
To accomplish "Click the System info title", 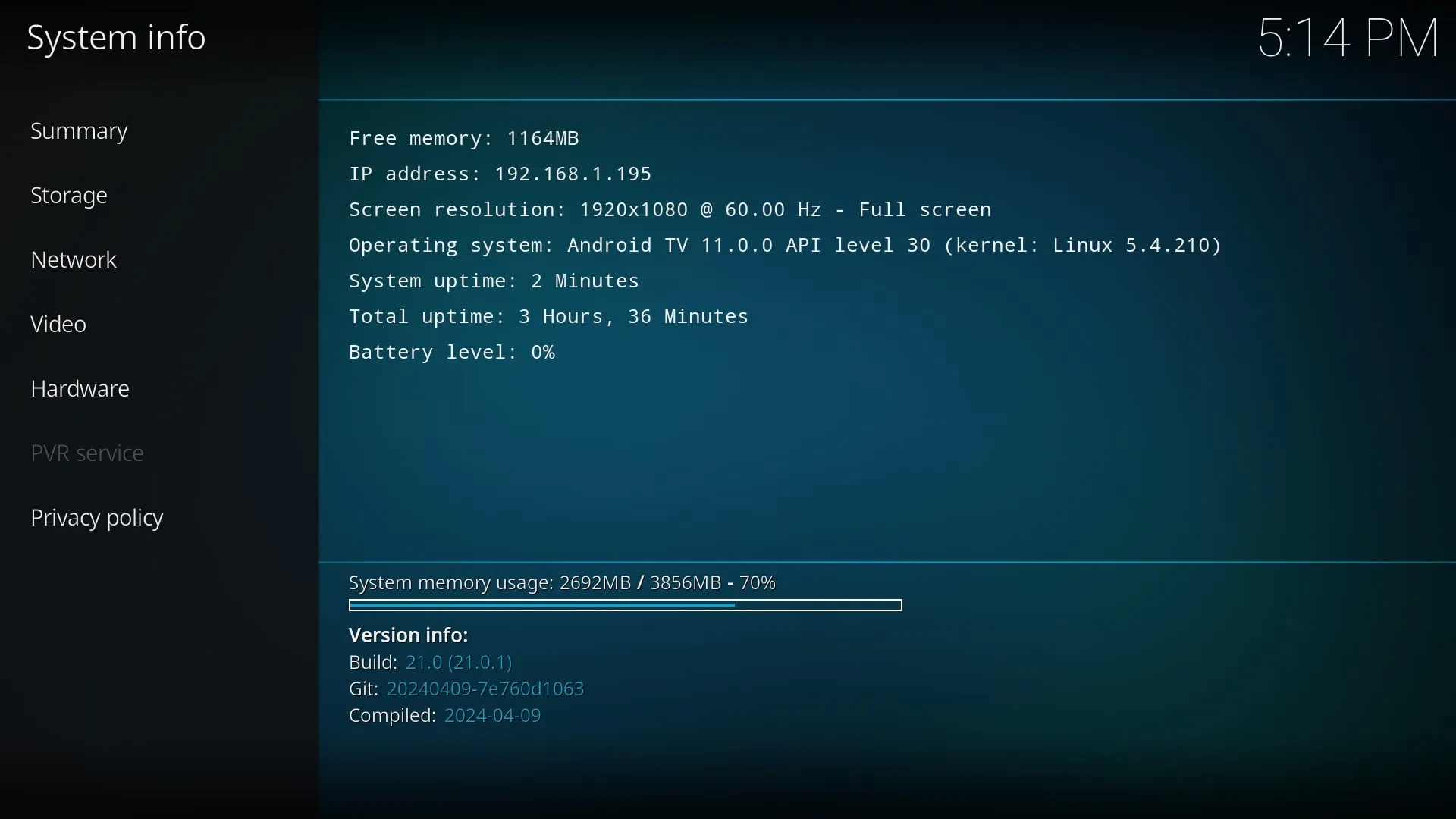I will coord(116,38).
